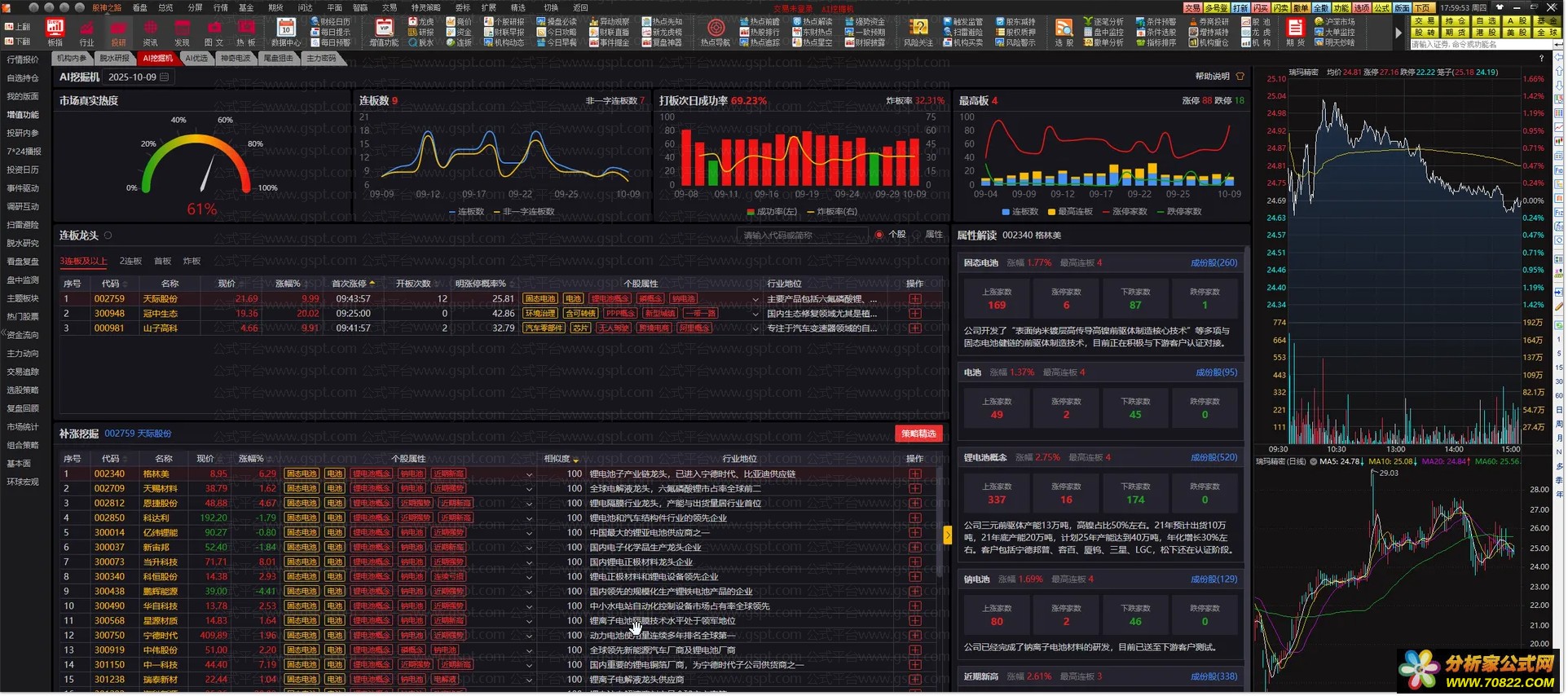The width and height of the screenshot is (1568, 696).
Task: Toggle the circle next to 连板龙头
Action: [108, 236]
